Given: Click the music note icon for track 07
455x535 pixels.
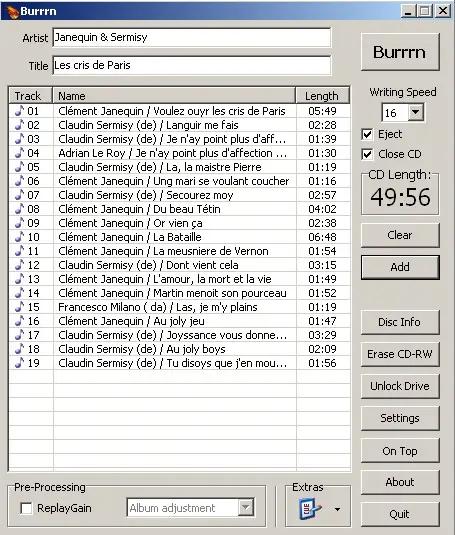Looking at the screenshot, I should [20, 194].
